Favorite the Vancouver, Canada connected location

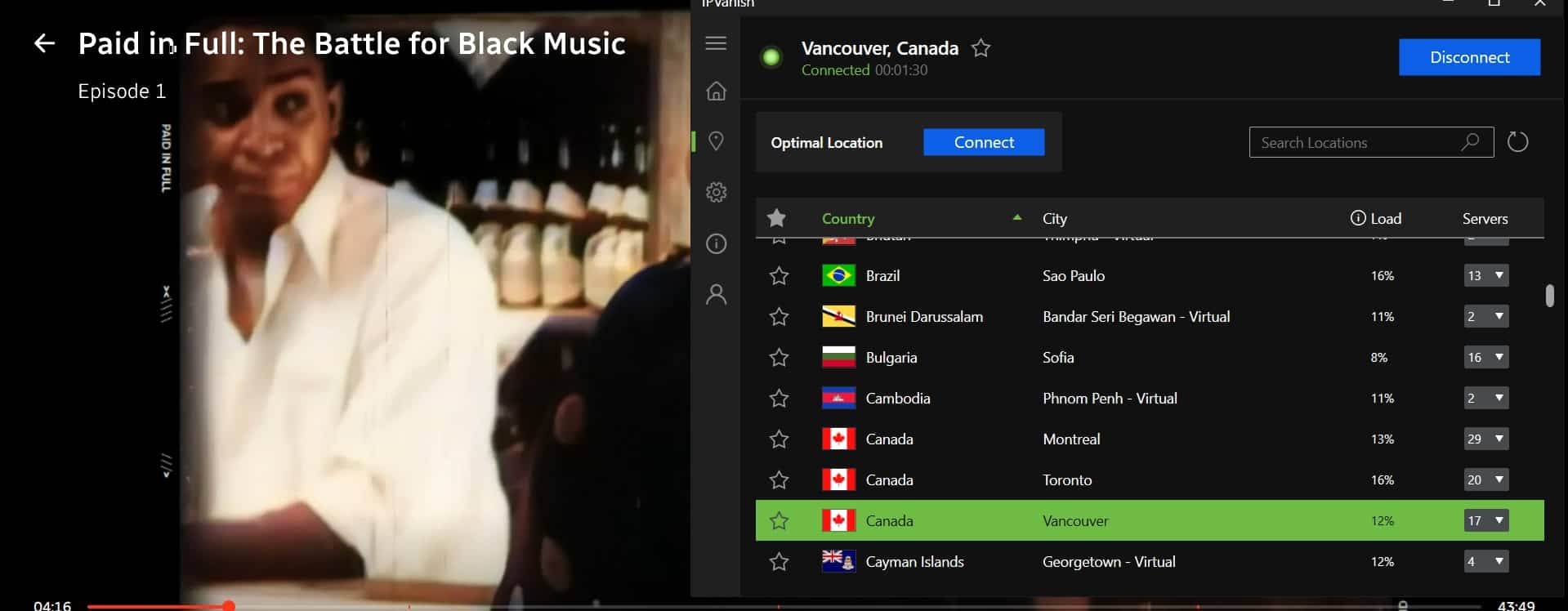[x=981, y=48]
